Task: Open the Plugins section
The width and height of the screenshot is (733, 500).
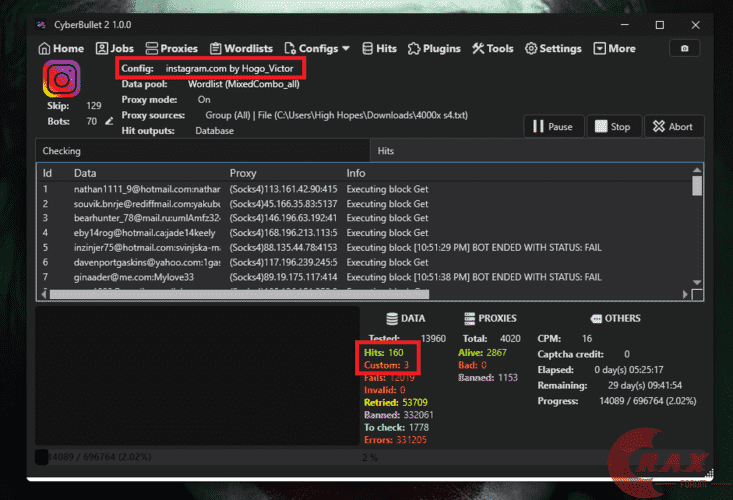Action: pos(434,49)
